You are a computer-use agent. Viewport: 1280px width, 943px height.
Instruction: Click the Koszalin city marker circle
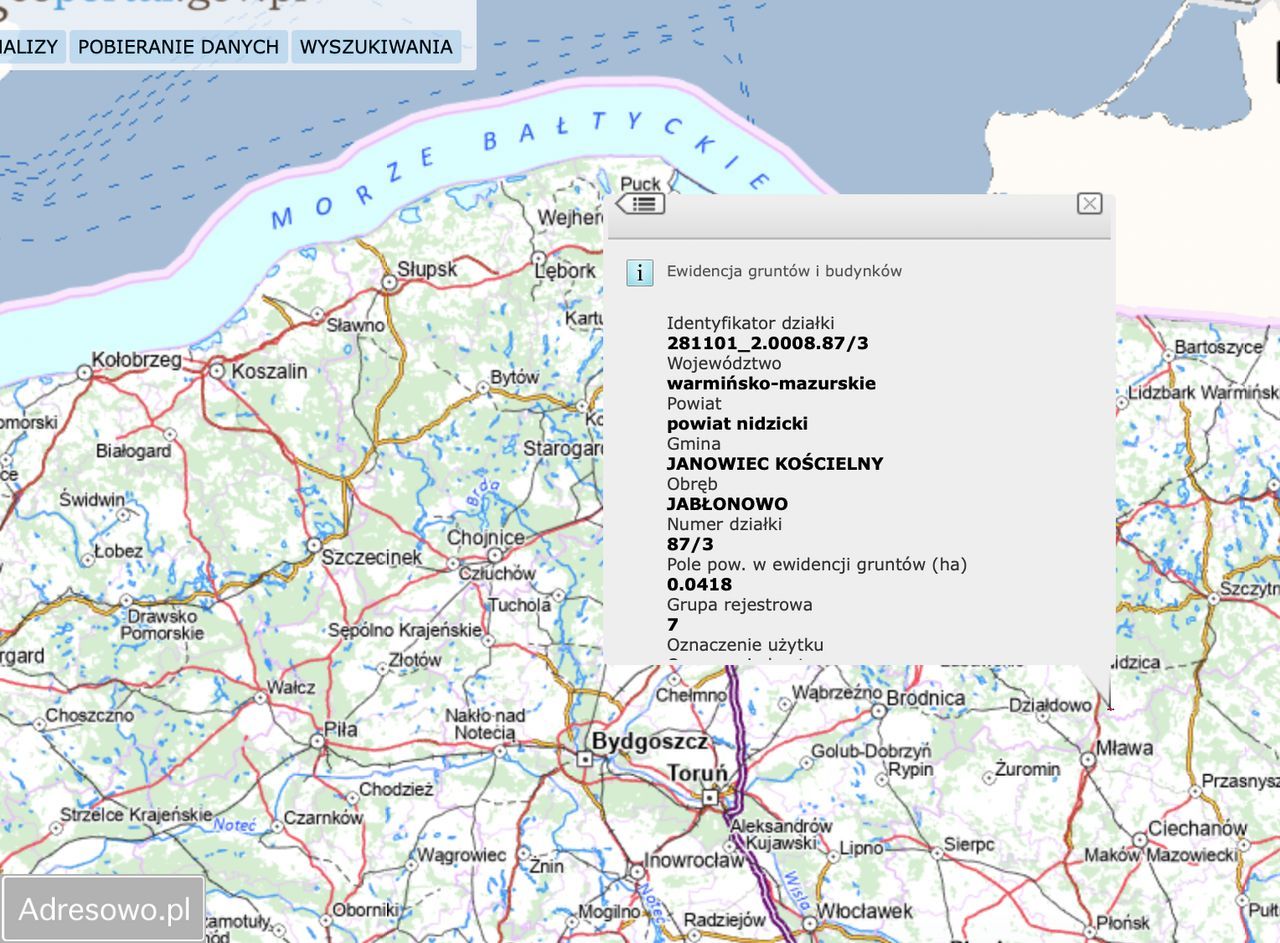217,370
